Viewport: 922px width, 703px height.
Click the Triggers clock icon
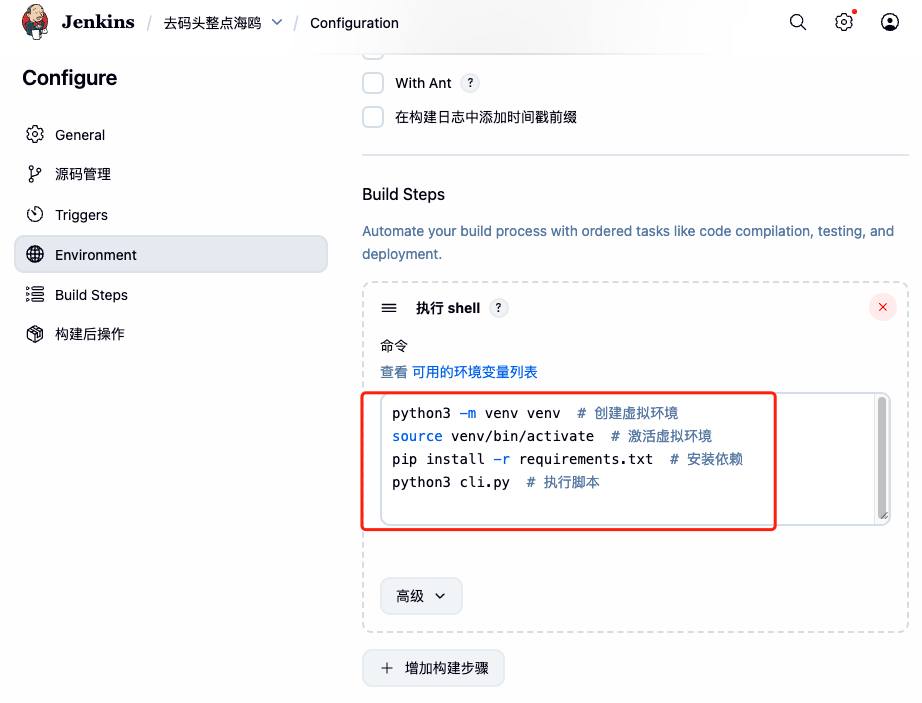click(35, 215)
